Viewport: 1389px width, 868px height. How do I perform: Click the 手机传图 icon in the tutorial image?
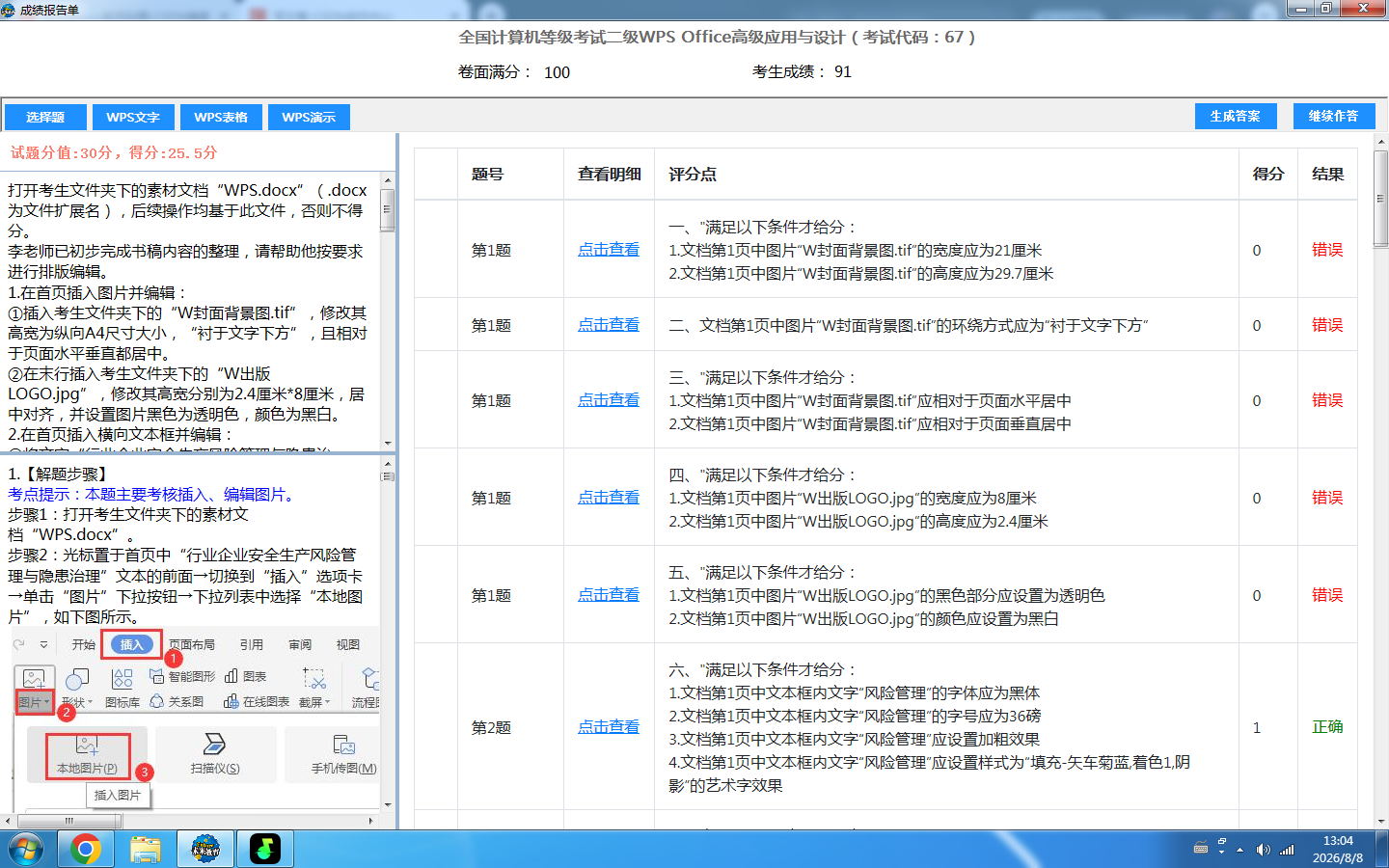pos(344,745)
